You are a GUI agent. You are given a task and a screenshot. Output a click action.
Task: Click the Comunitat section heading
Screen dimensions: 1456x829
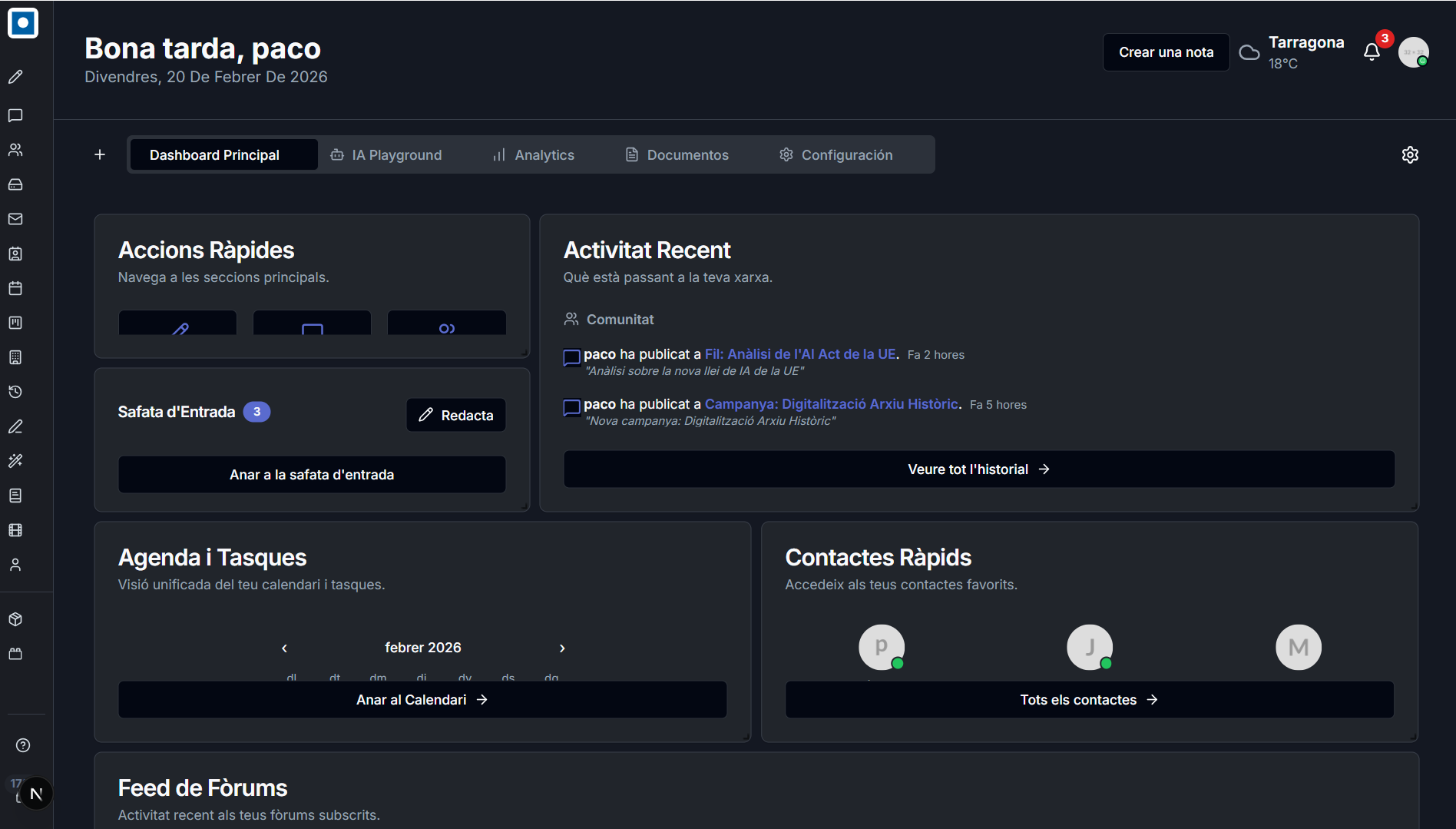tap(620, 320)
